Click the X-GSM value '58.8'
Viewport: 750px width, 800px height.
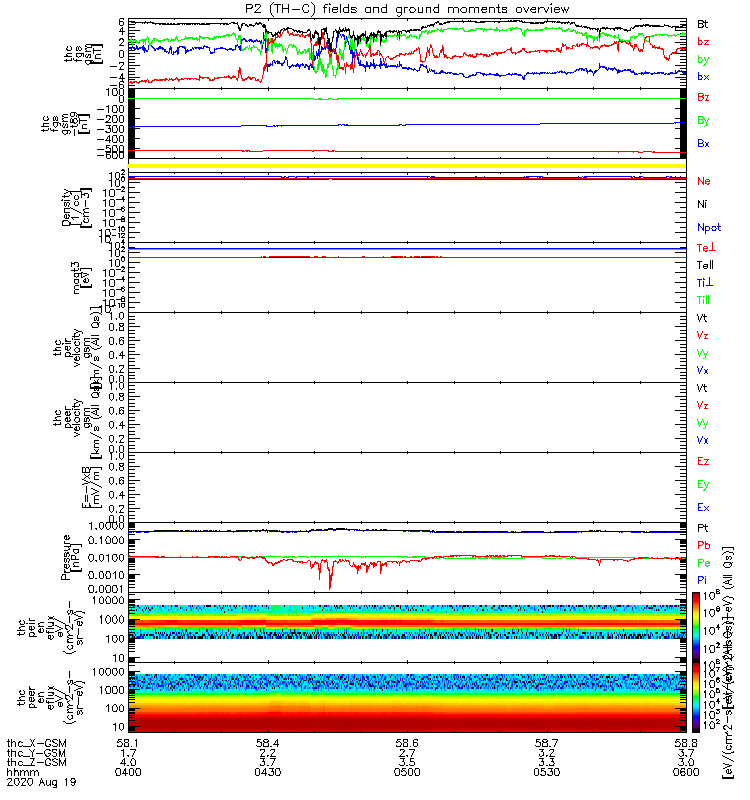click(x=686, y=744)
